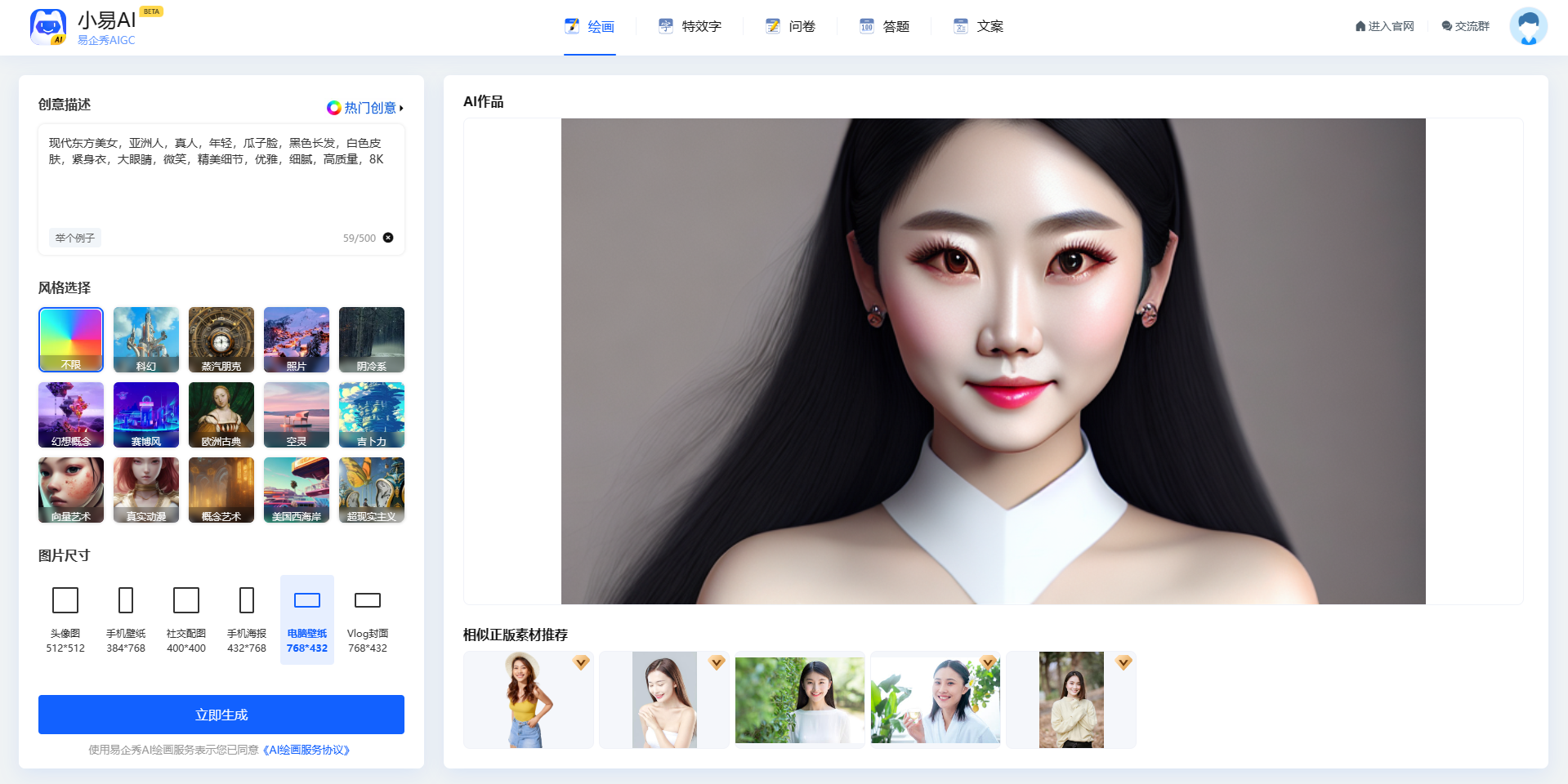Open the 绘画 tab
The height and width of the screenshot is (784, 1568).
pyautogui.click(x=590, y=27)
